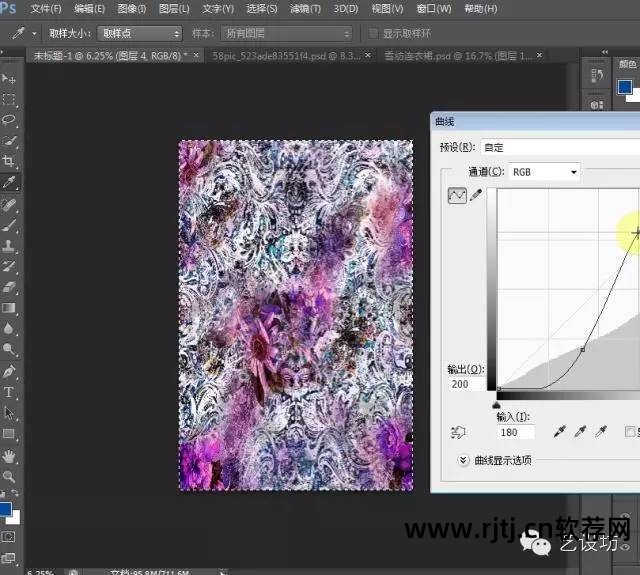Pick the white point eyedropper
This screenshot has width=640, height=575.
(601, 432)
